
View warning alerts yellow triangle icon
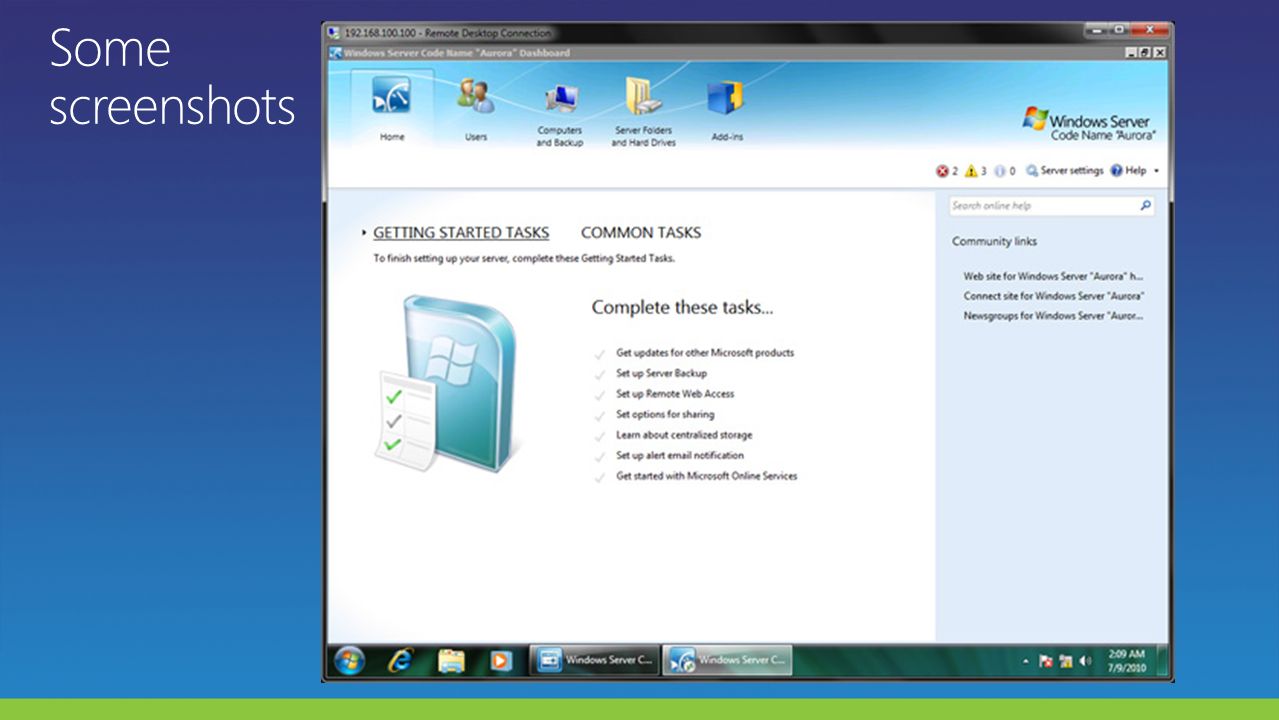pos(971,171)
